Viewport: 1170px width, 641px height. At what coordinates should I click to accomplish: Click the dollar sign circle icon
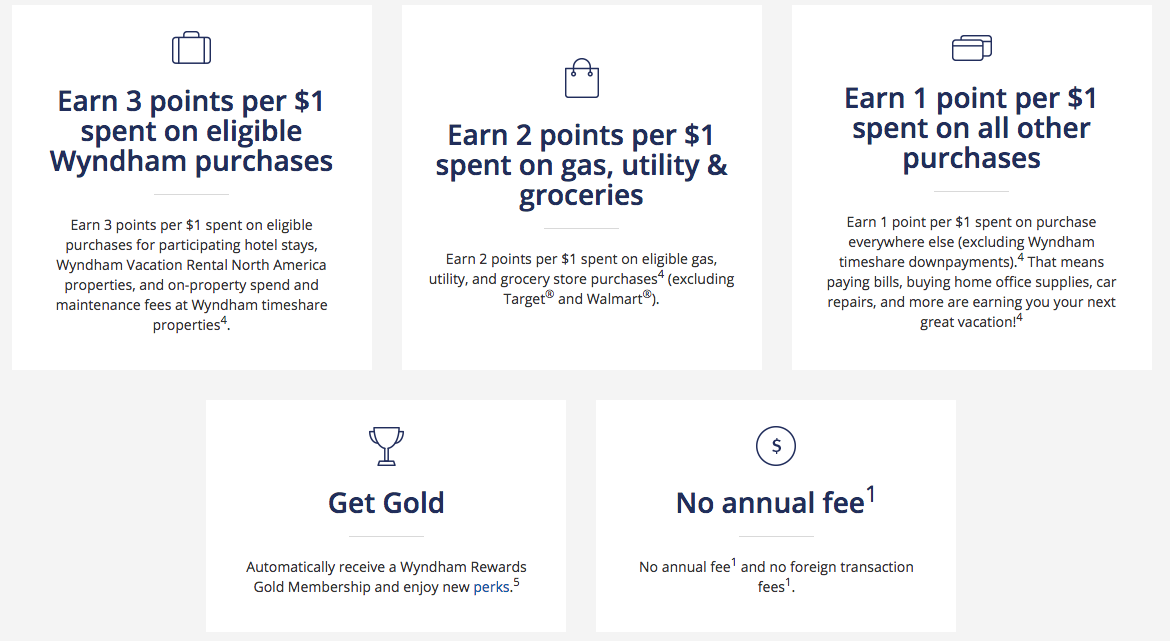(776, 446)
